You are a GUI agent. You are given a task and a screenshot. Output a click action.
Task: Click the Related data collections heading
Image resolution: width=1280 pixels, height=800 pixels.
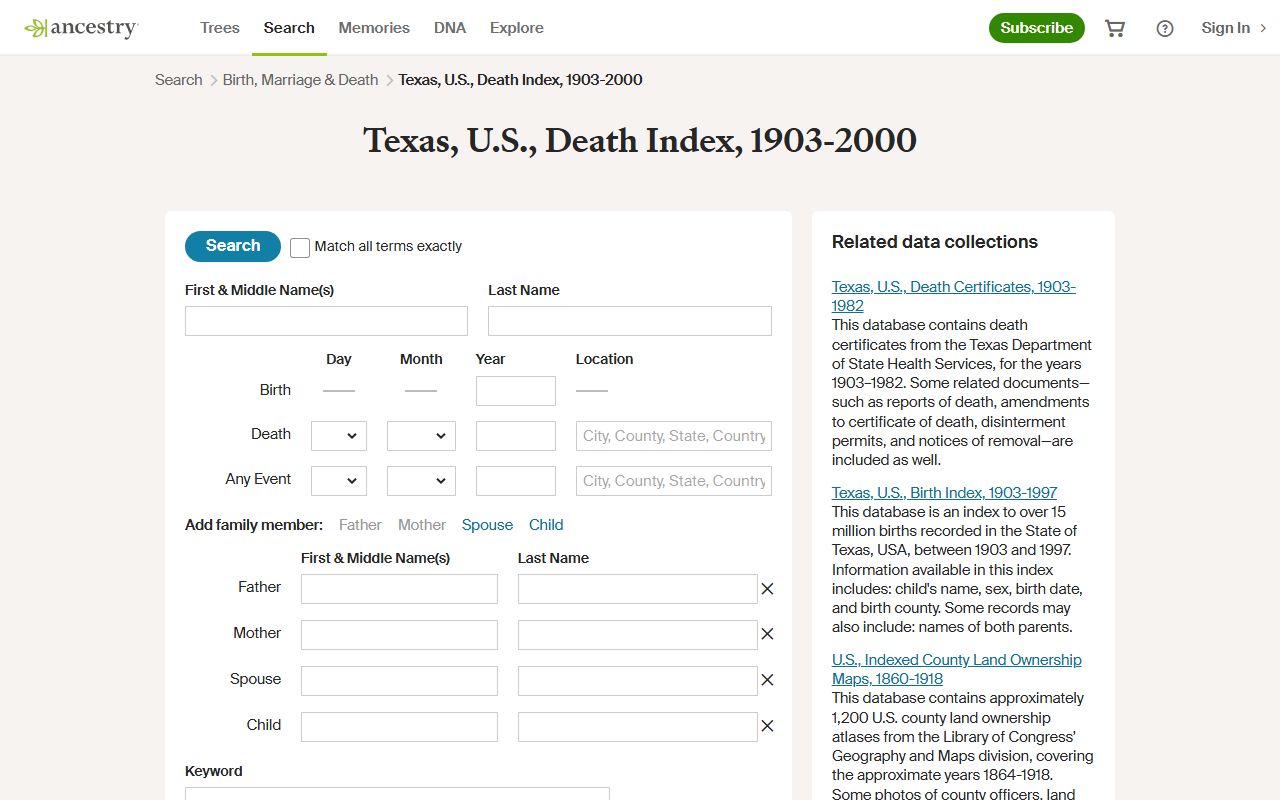tap(935, 242)
